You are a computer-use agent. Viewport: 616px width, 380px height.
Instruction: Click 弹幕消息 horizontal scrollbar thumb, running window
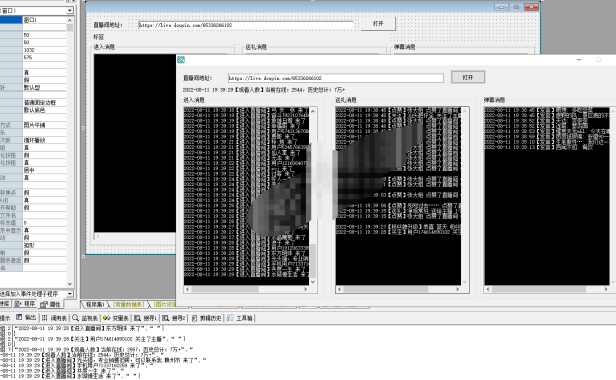click(539, 289)
